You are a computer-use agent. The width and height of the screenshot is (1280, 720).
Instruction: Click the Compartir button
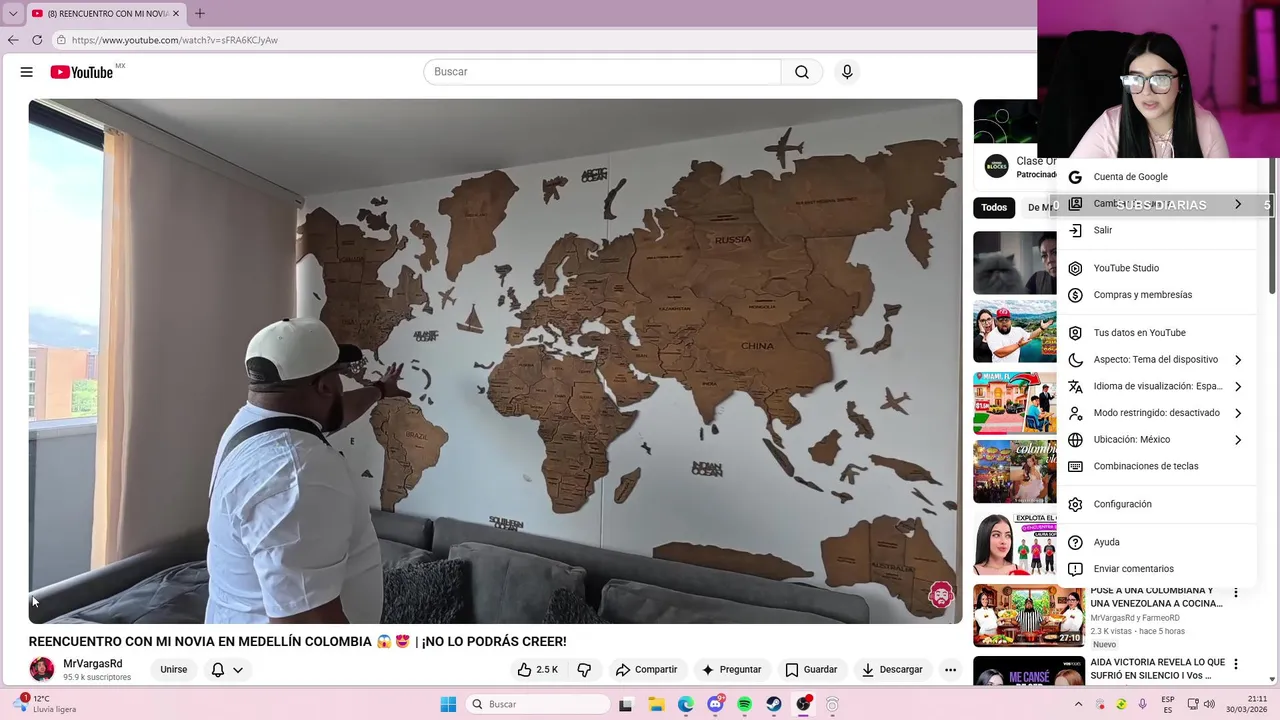point(647,670)
